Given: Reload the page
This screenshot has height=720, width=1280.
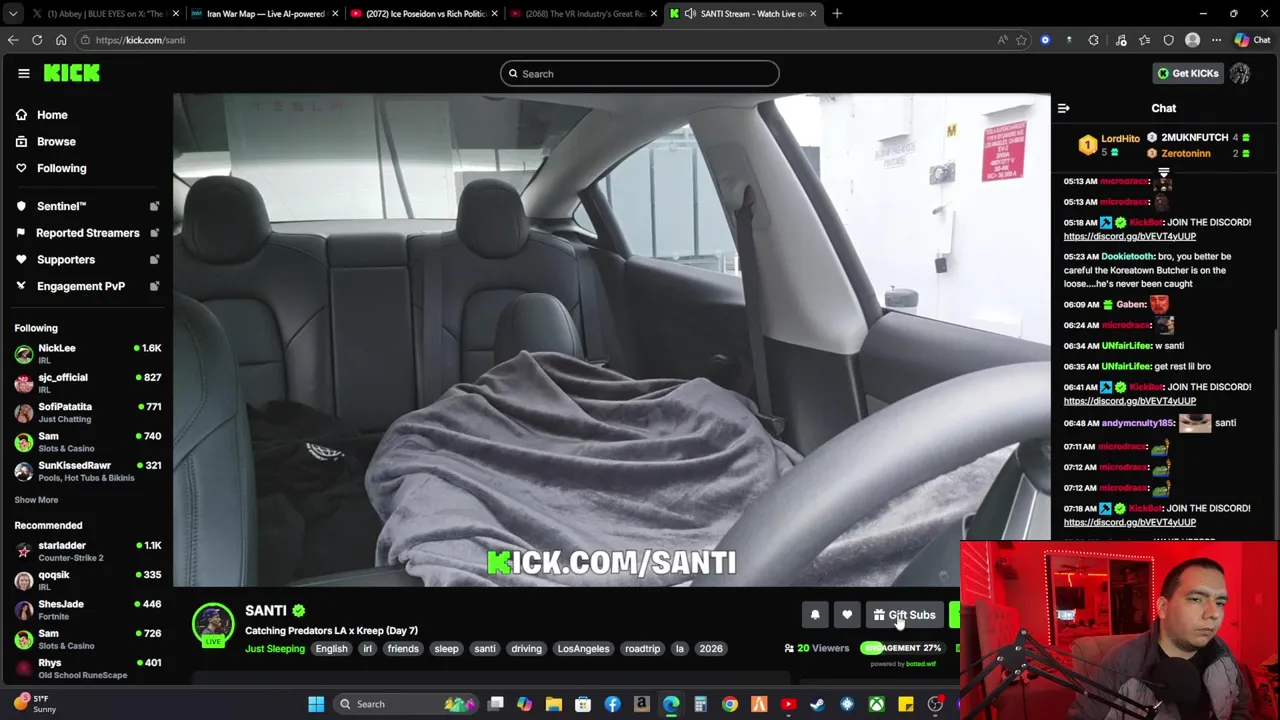Looking at the screenshot, I should [37, 40].
